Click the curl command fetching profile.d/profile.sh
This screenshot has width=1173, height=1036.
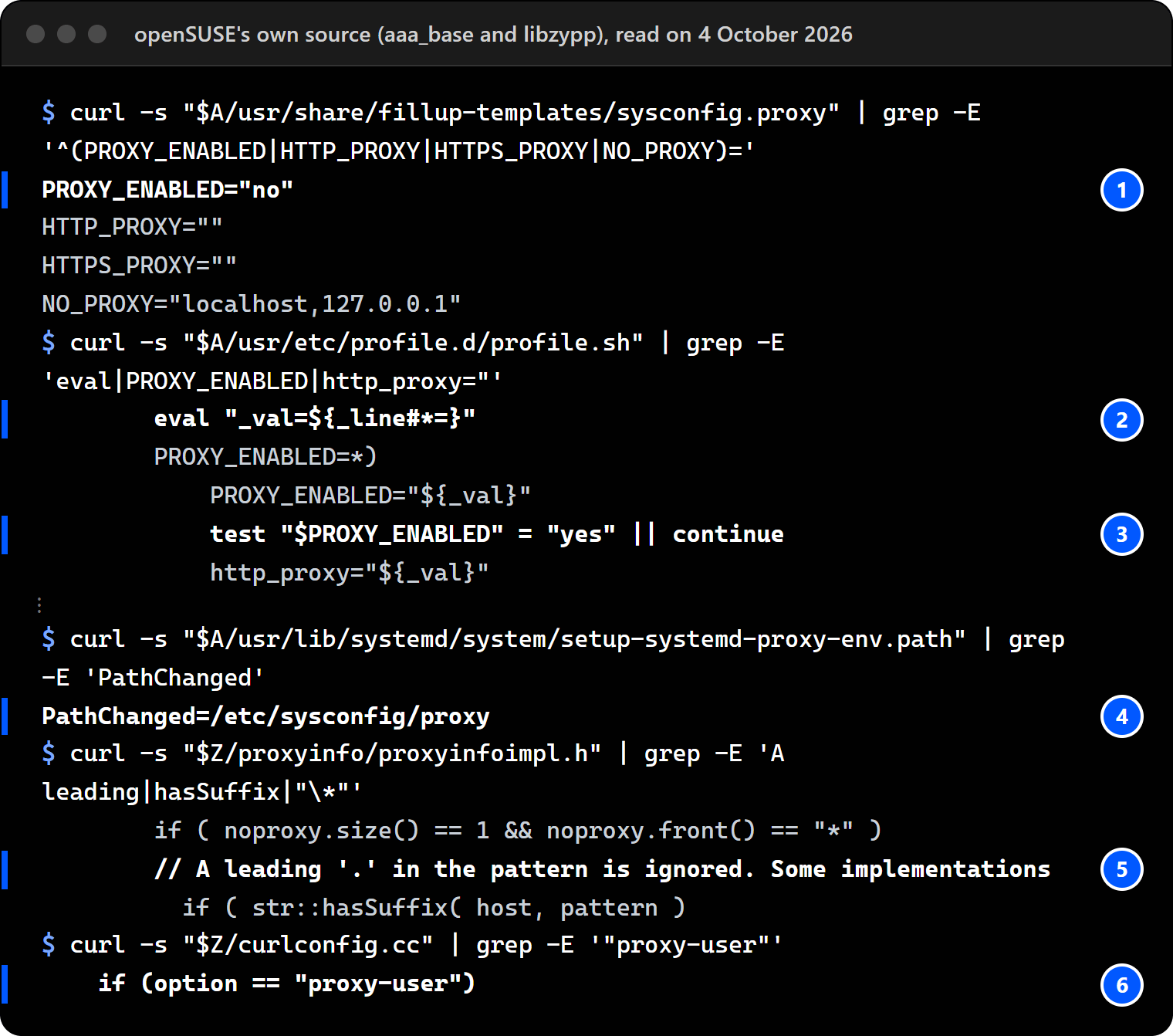point(413,343)
